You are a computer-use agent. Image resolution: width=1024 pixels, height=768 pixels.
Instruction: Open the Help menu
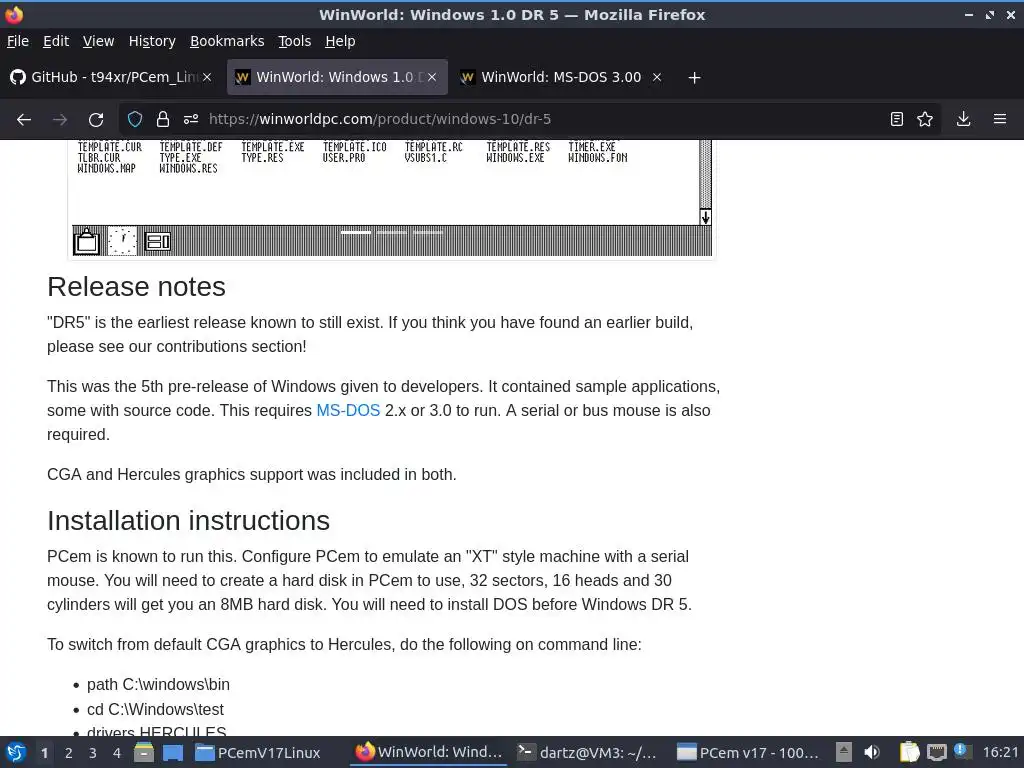coord(340,41)
